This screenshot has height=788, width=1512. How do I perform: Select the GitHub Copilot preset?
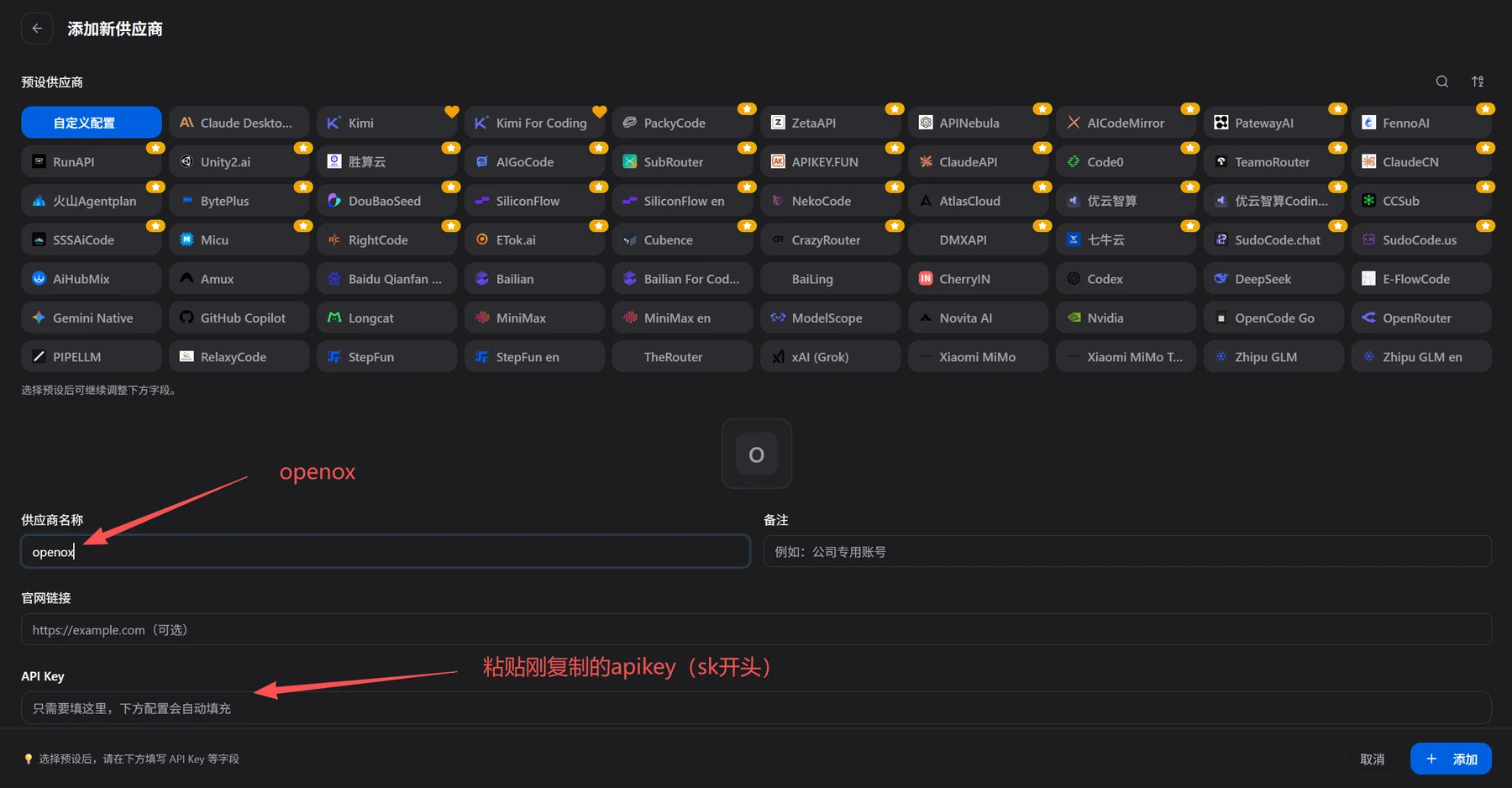pos(239,318)
